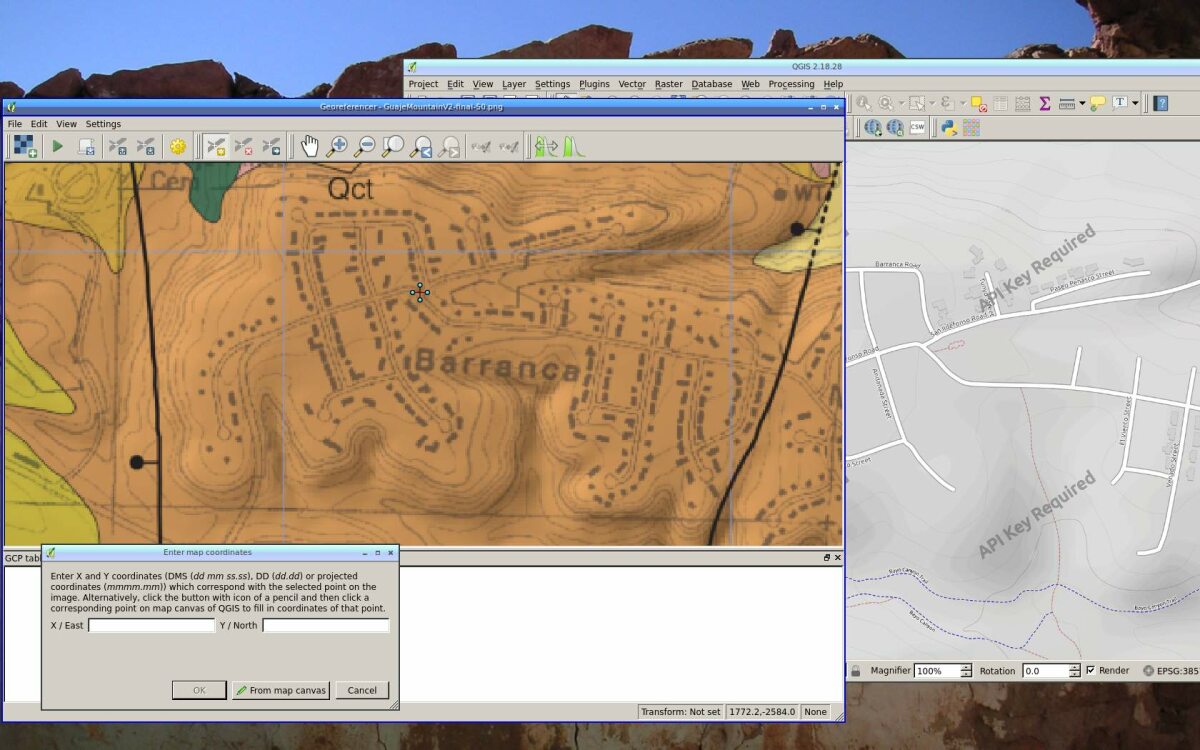This screenshot has height=750, width=1200.
Task: Start georeferencing with the green play icon
Action: point(58,147)
